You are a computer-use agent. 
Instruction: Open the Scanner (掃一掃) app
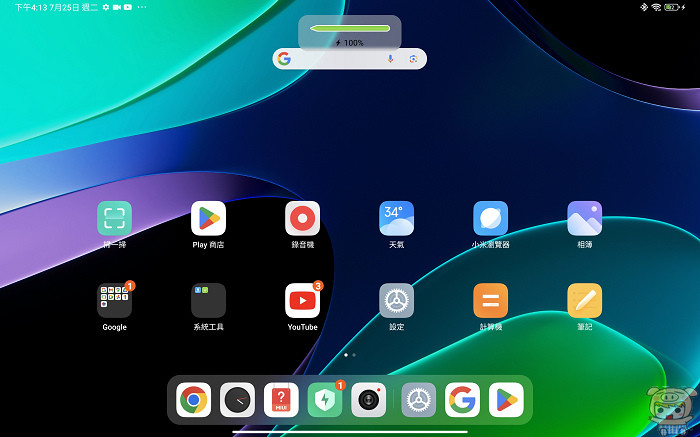point(114,218)
